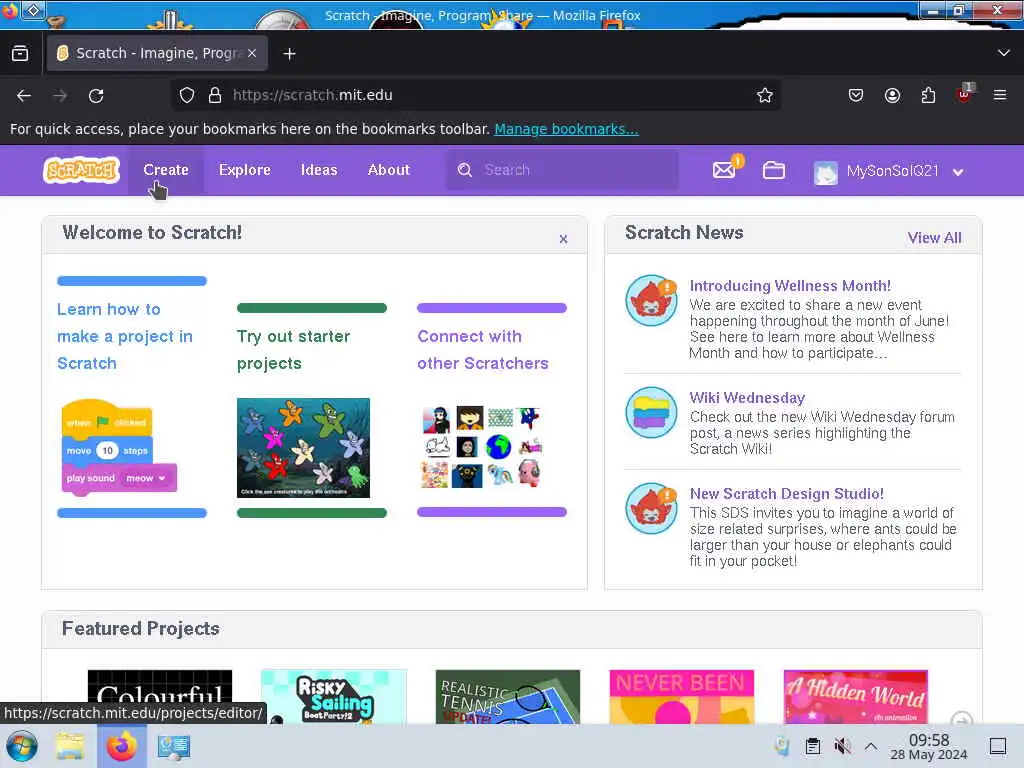Open A Hidden World featured project
The width and height of the screenshot is (1024, 768).
click(856, 696)
